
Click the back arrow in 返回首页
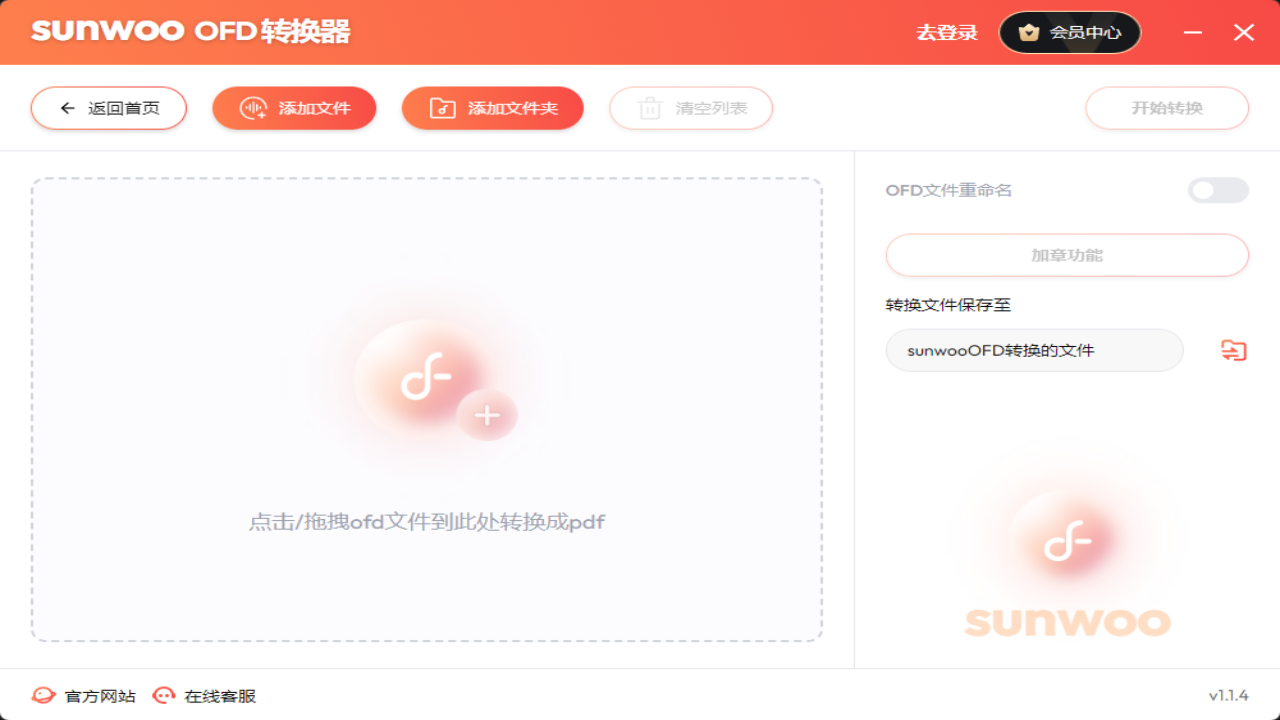[67, 107]
